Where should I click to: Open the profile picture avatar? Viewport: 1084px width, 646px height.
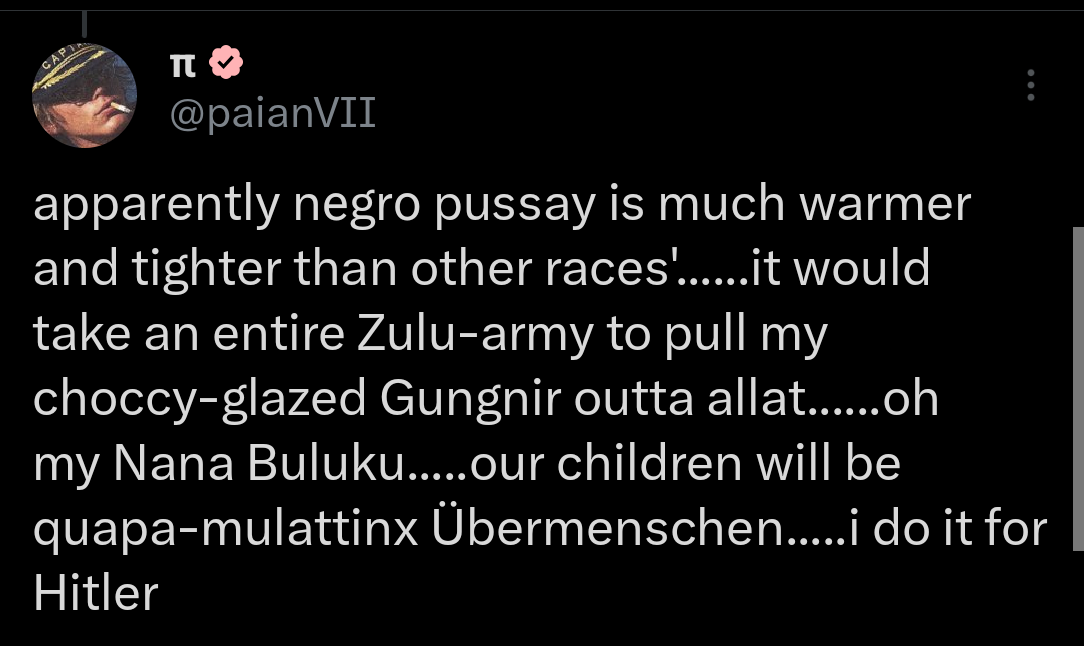83,95
